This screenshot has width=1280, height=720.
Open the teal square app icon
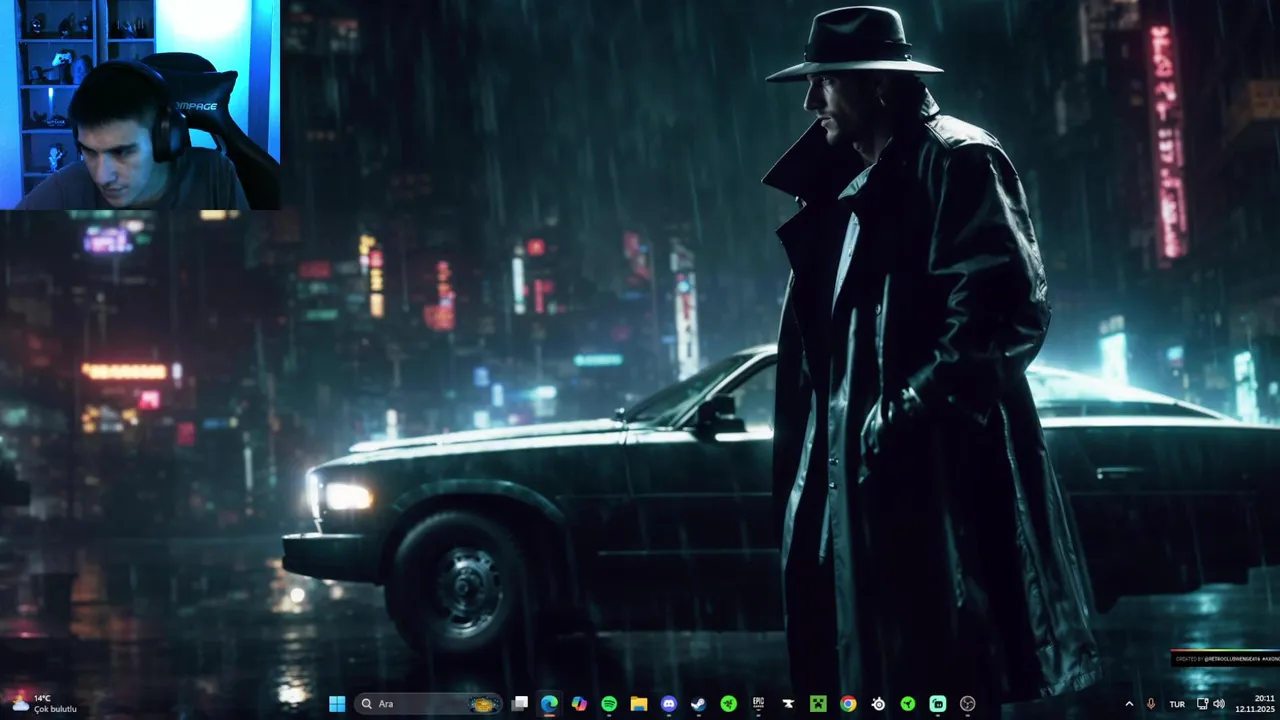938,704
